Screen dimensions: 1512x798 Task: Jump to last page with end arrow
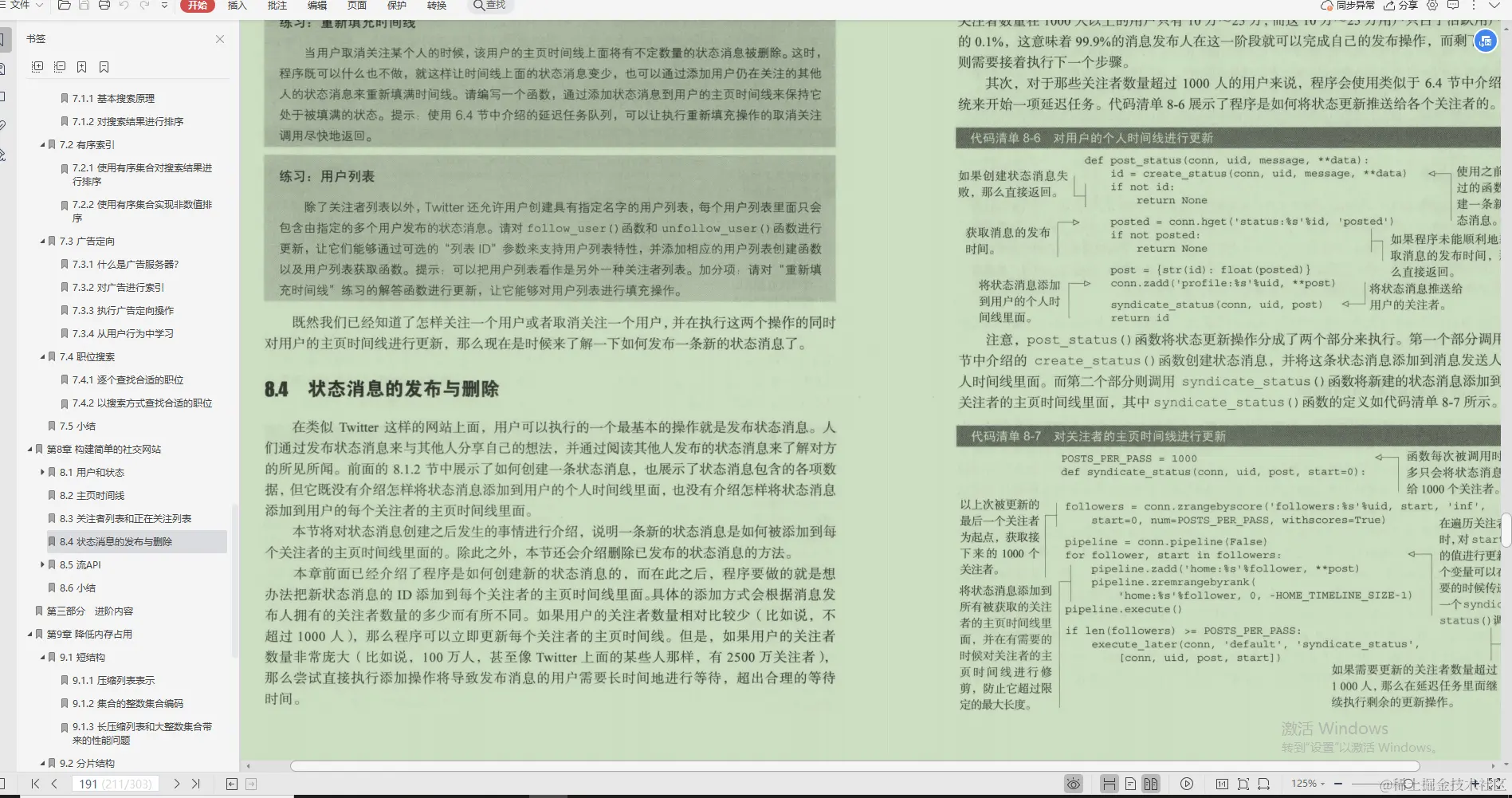[196, 783]
